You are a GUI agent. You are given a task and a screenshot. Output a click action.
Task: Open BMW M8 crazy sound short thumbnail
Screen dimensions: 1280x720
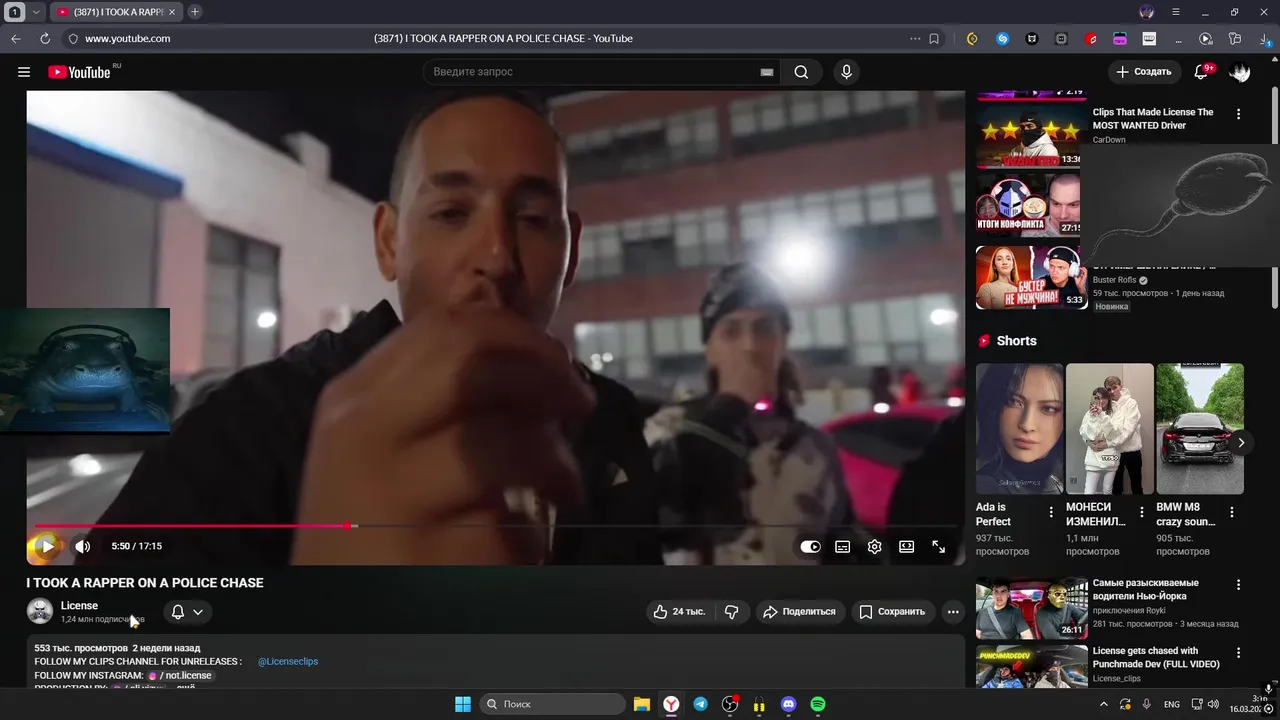coord(1200,429)
